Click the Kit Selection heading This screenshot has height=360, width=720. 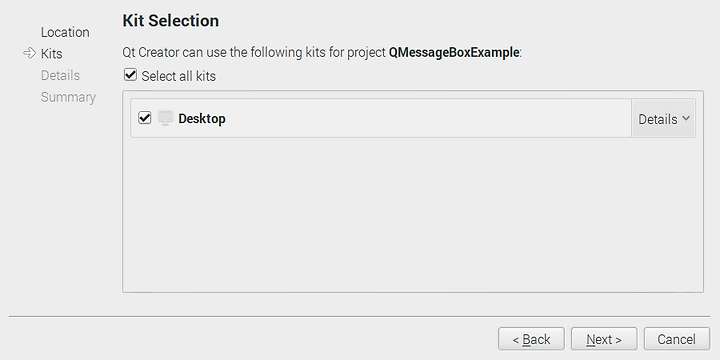[171, 21]
